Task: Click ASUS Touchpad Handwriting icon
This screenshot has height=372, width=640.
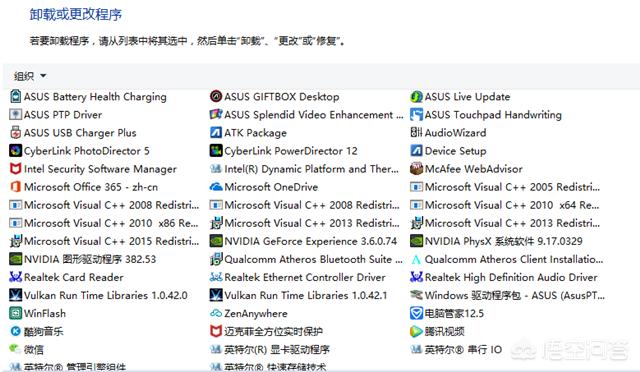Action: click(x=416, y=115)
